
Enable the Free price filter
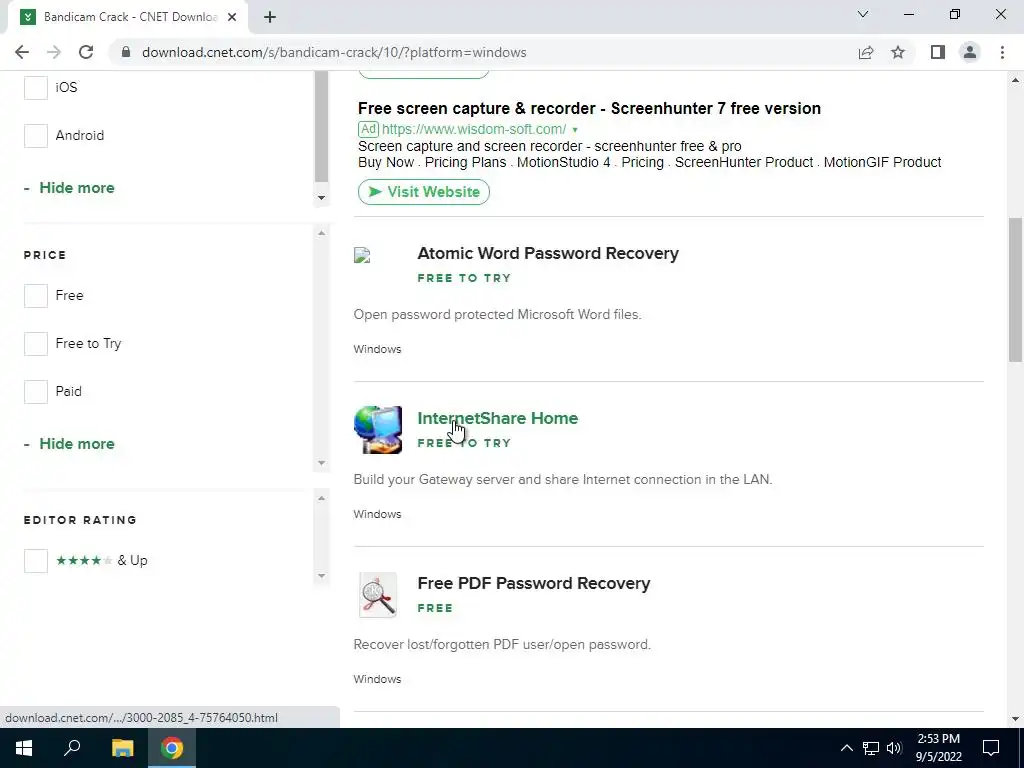(36, 296)
